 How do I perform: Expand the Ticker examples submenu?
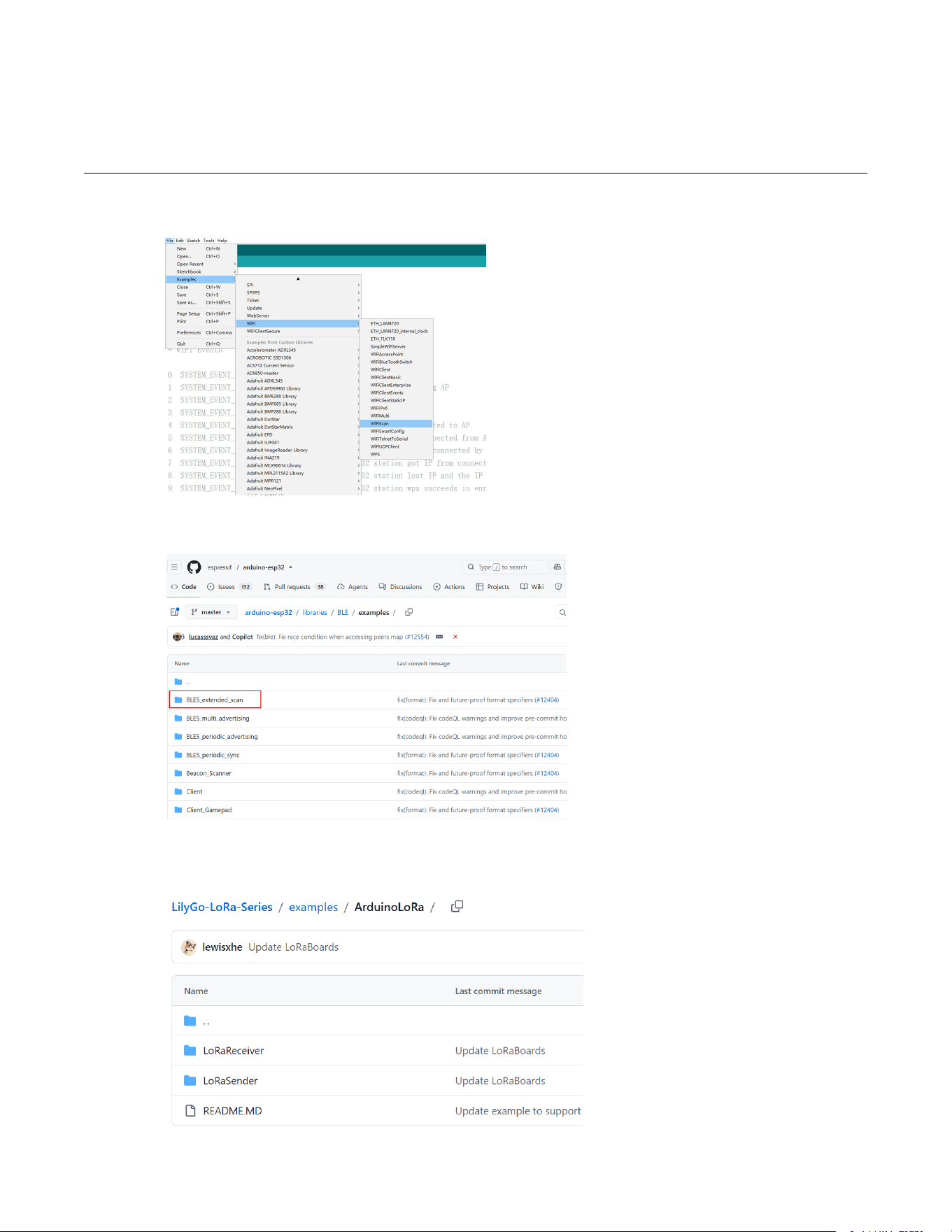[298, 300]
